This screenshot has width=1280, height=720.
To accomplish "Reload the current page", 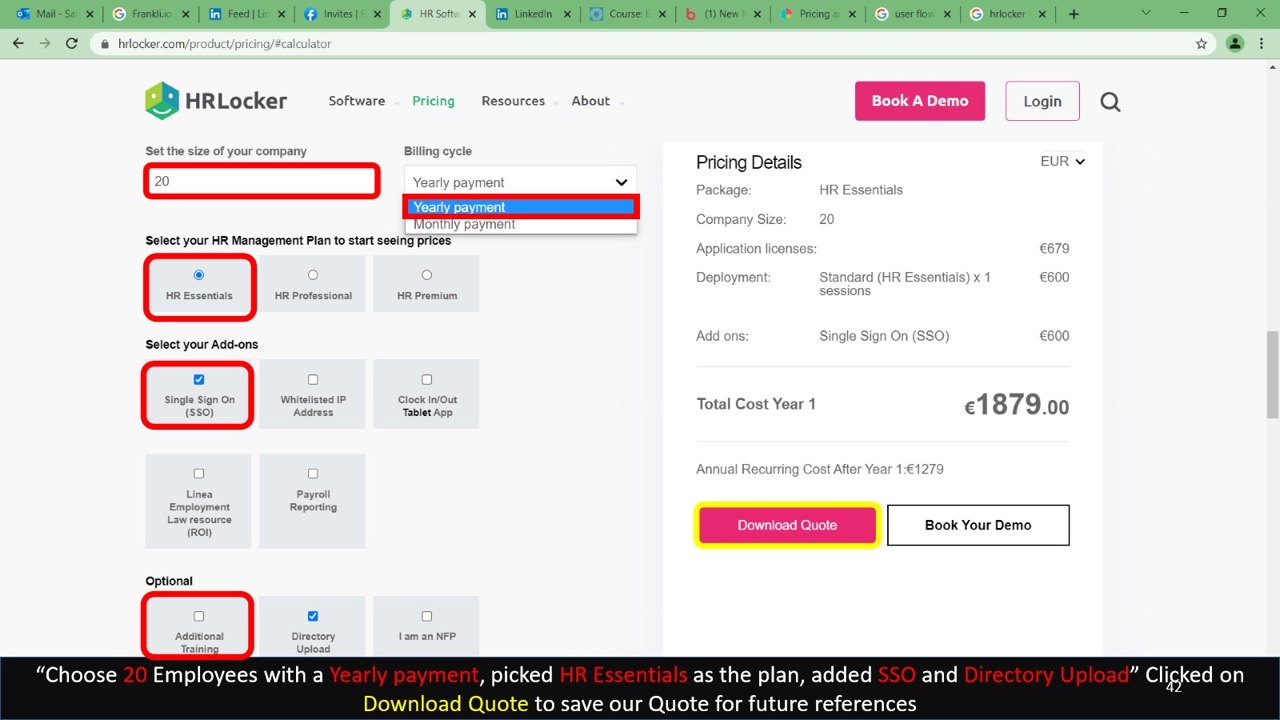I will (71, 44).
